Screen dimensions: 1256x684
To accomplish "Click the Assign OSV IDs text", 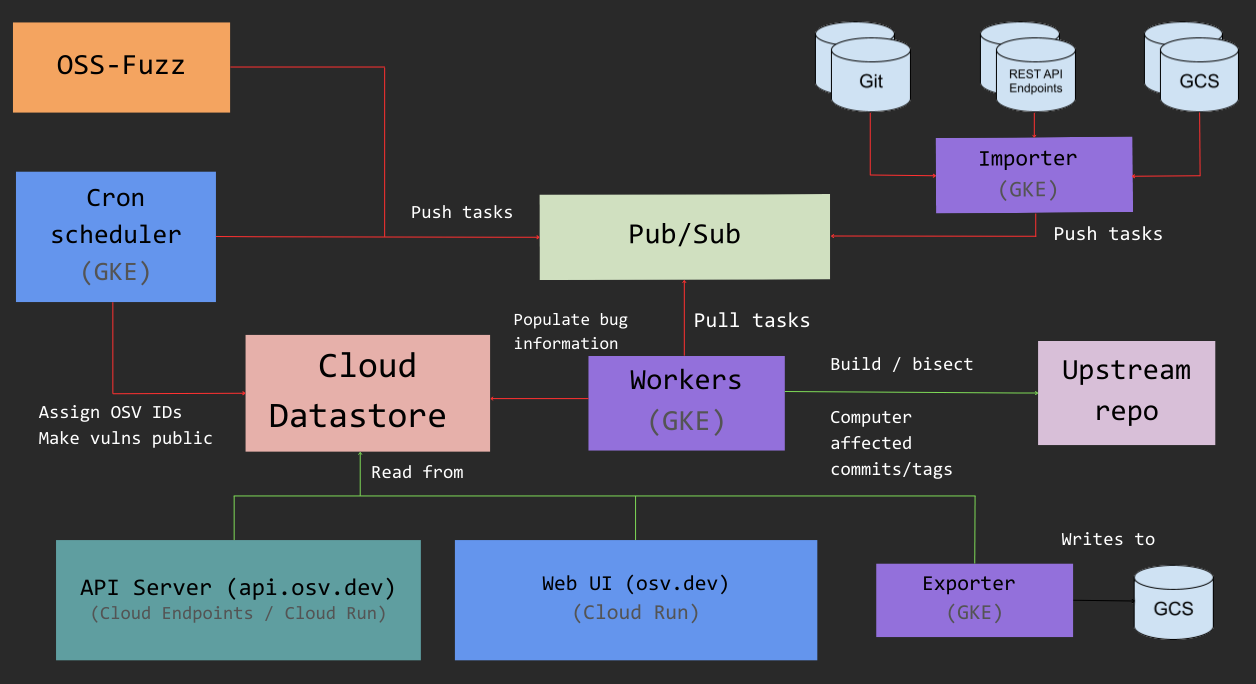I will pos(110,412).
